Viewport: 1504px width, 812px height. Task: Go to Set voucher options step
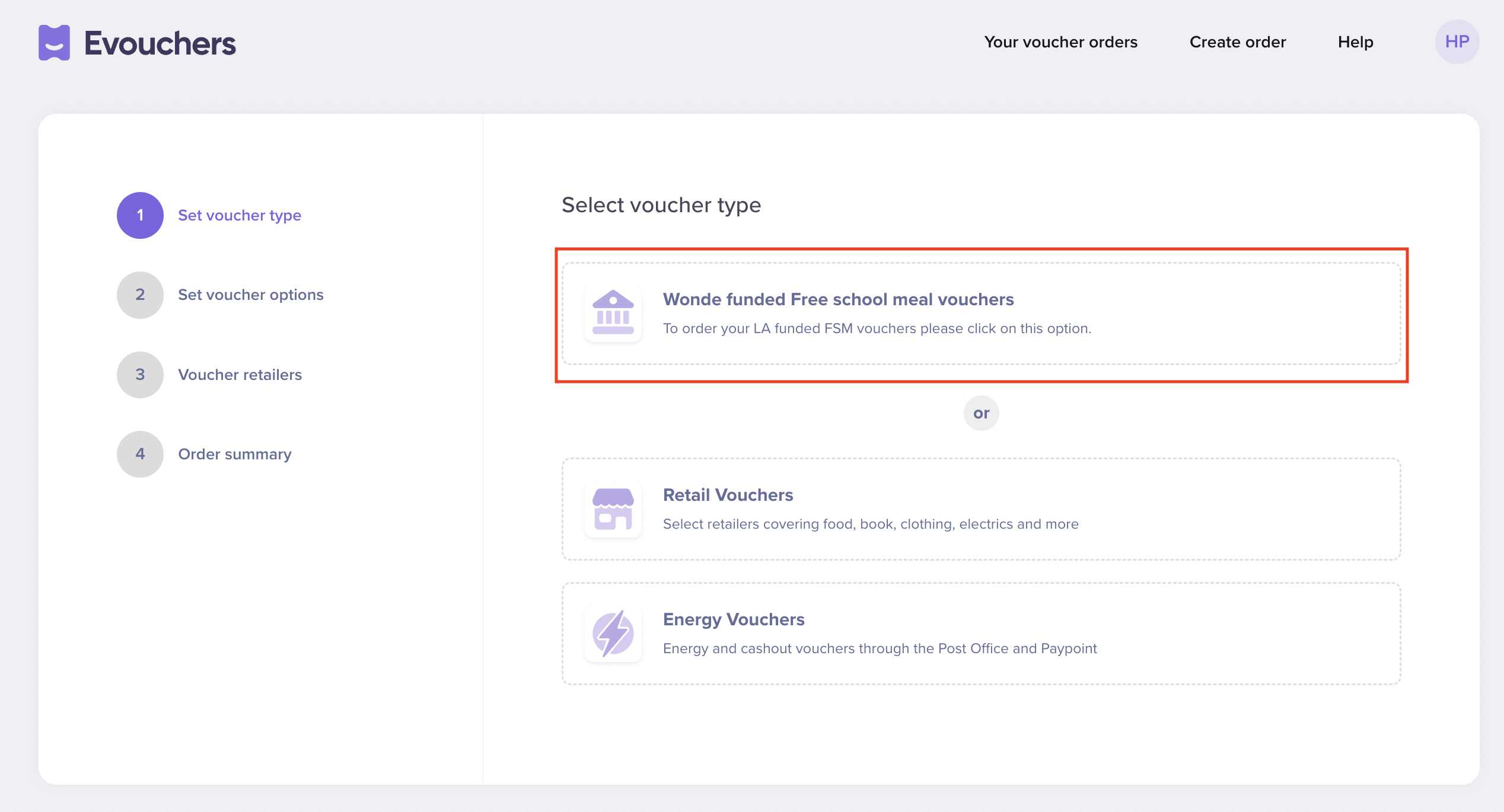(x=251, y=295)
